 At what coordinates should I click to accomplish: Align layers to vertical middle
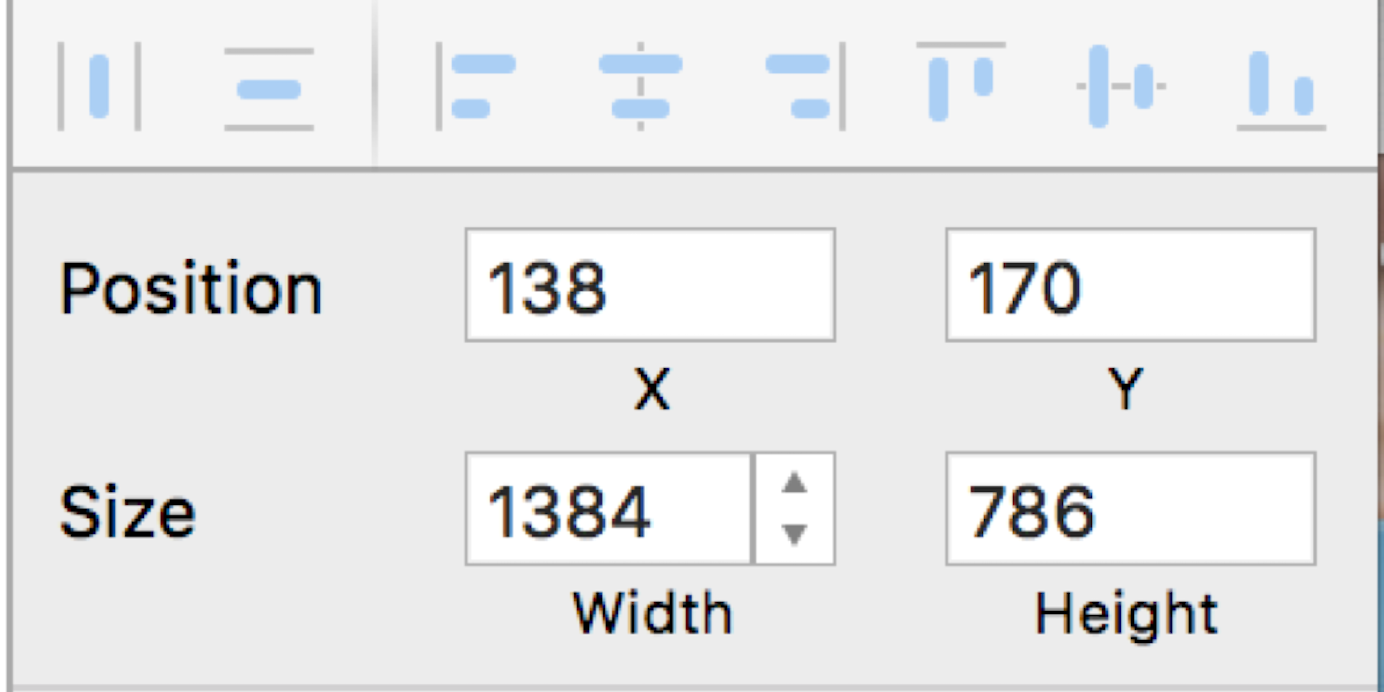pyautogui.click(x=1120, y=86)
